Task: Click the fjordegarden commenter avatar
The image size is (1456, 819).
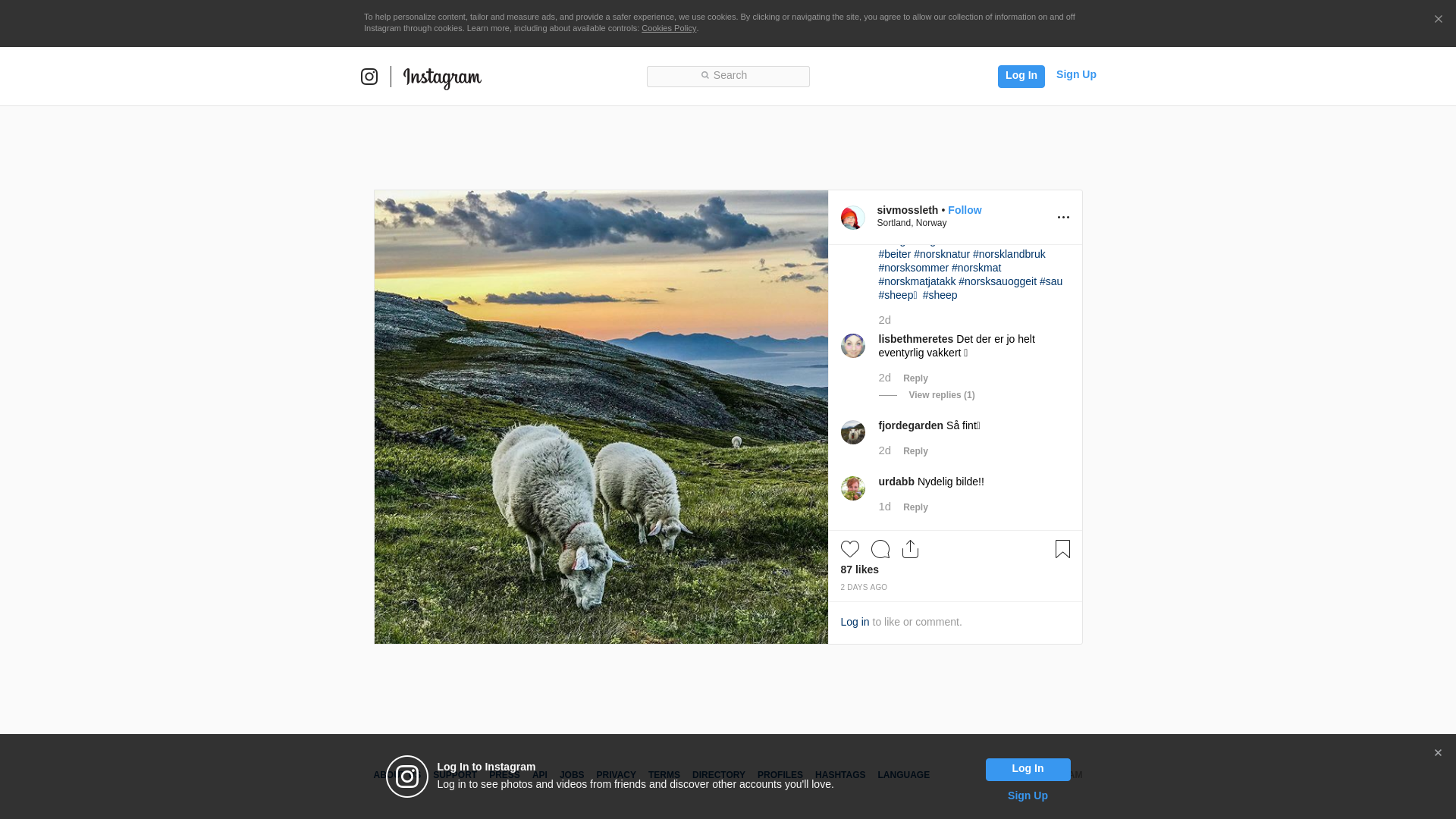Action: click(x=852, y=432)
